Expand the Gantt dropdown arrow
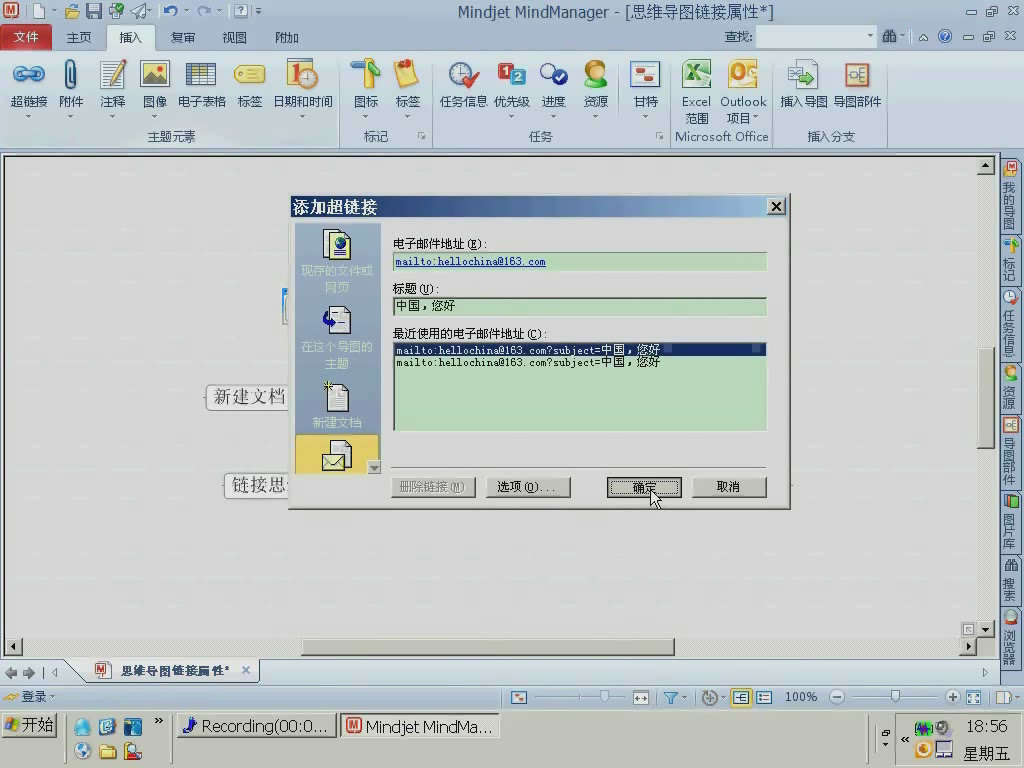Viewport: 1024px width, 768px height. (x=645, y=117)
